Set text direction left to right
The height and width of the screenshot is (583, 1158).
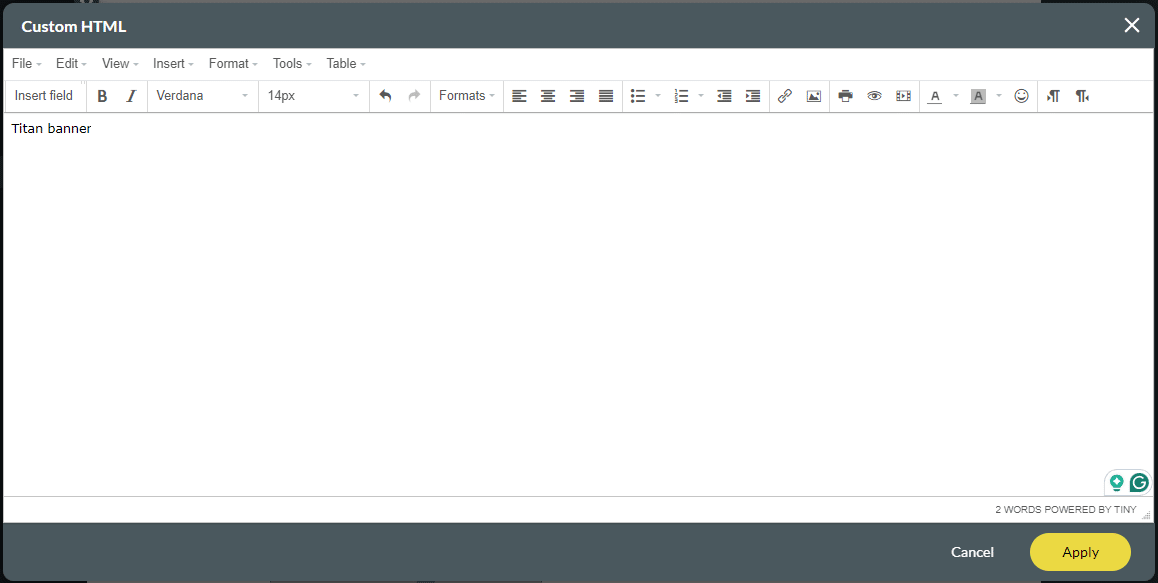1052,96
